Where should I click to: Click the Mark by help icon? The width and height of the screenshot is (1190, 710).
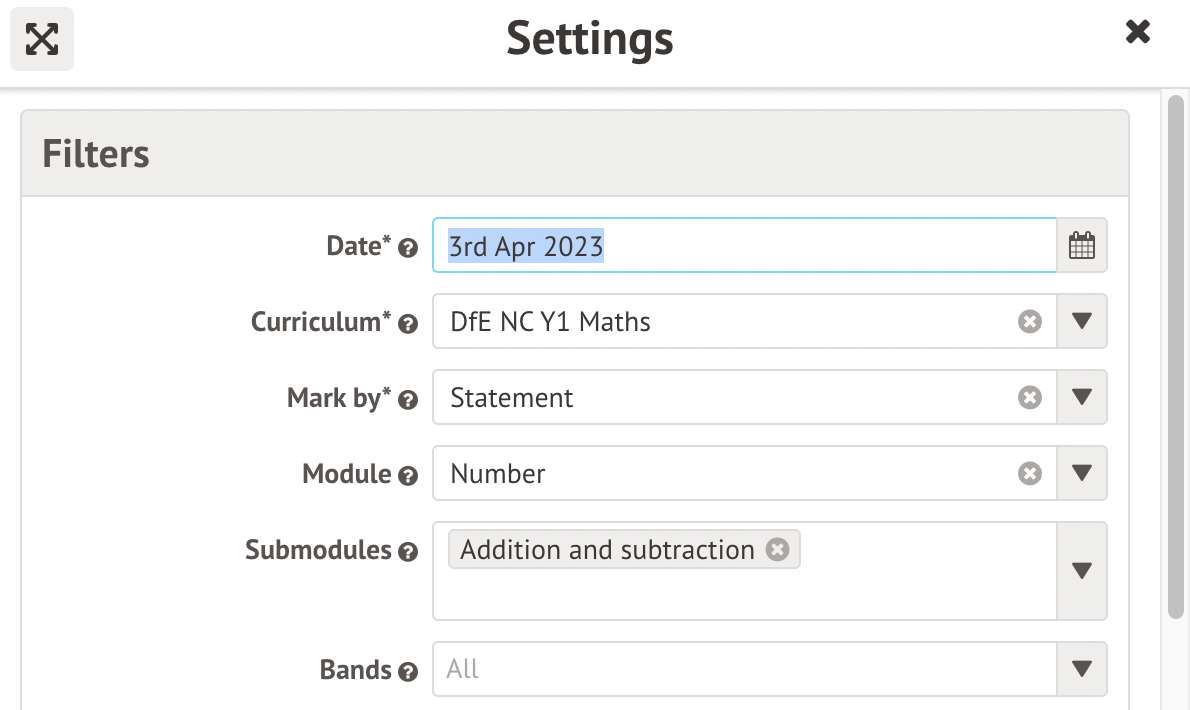[408, 400]
